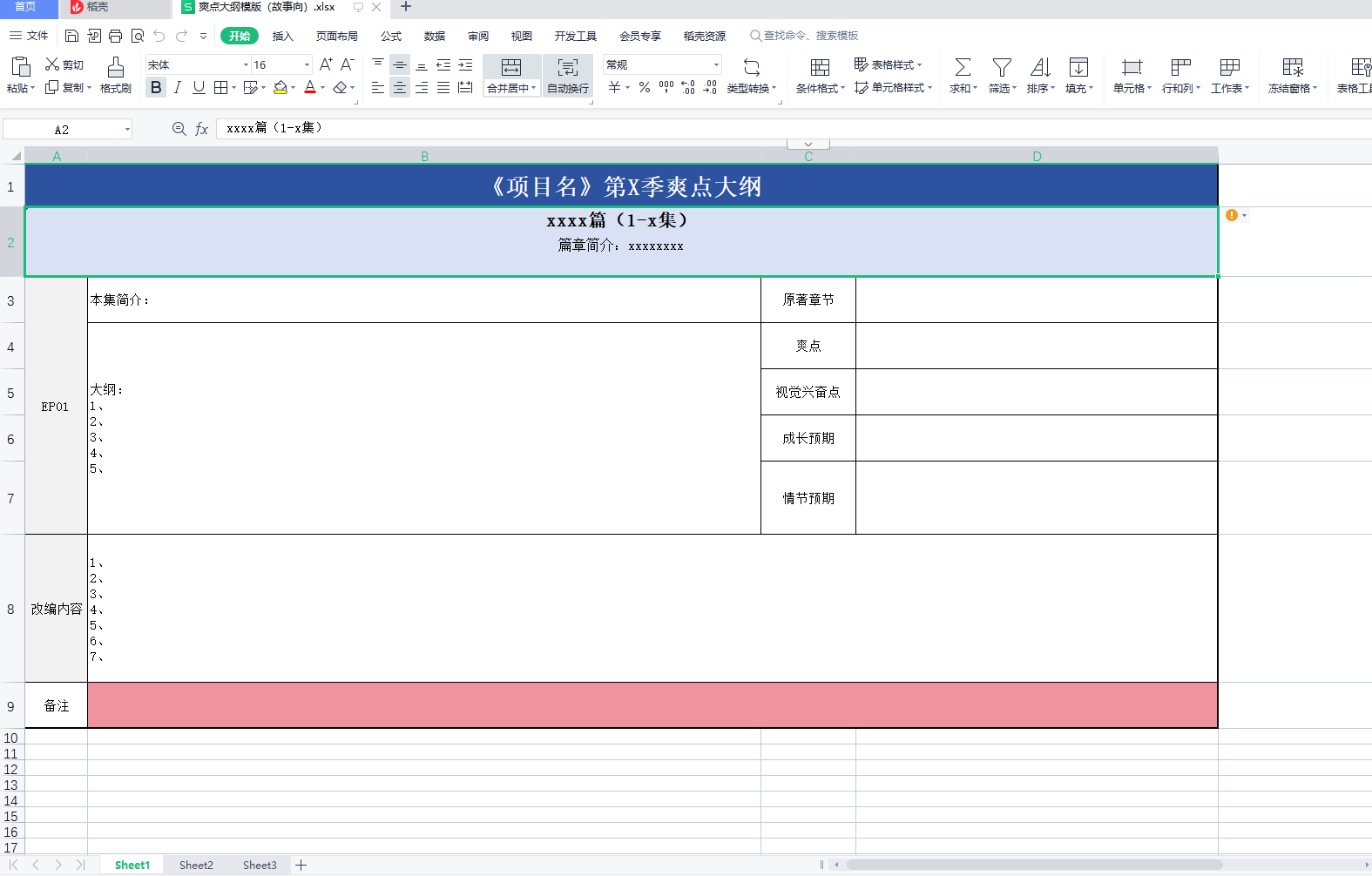The height and width of the screenshot is (876, 1372).
Task: Click the Cut (剪切) button
Action: 64,65
